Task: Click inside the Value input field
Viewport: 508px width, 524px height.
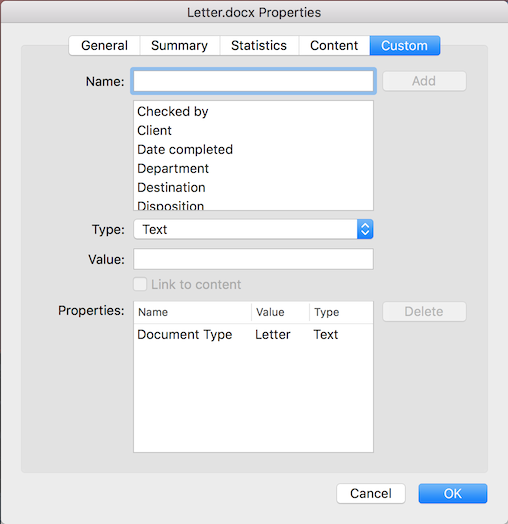Action: click(253, 259)
